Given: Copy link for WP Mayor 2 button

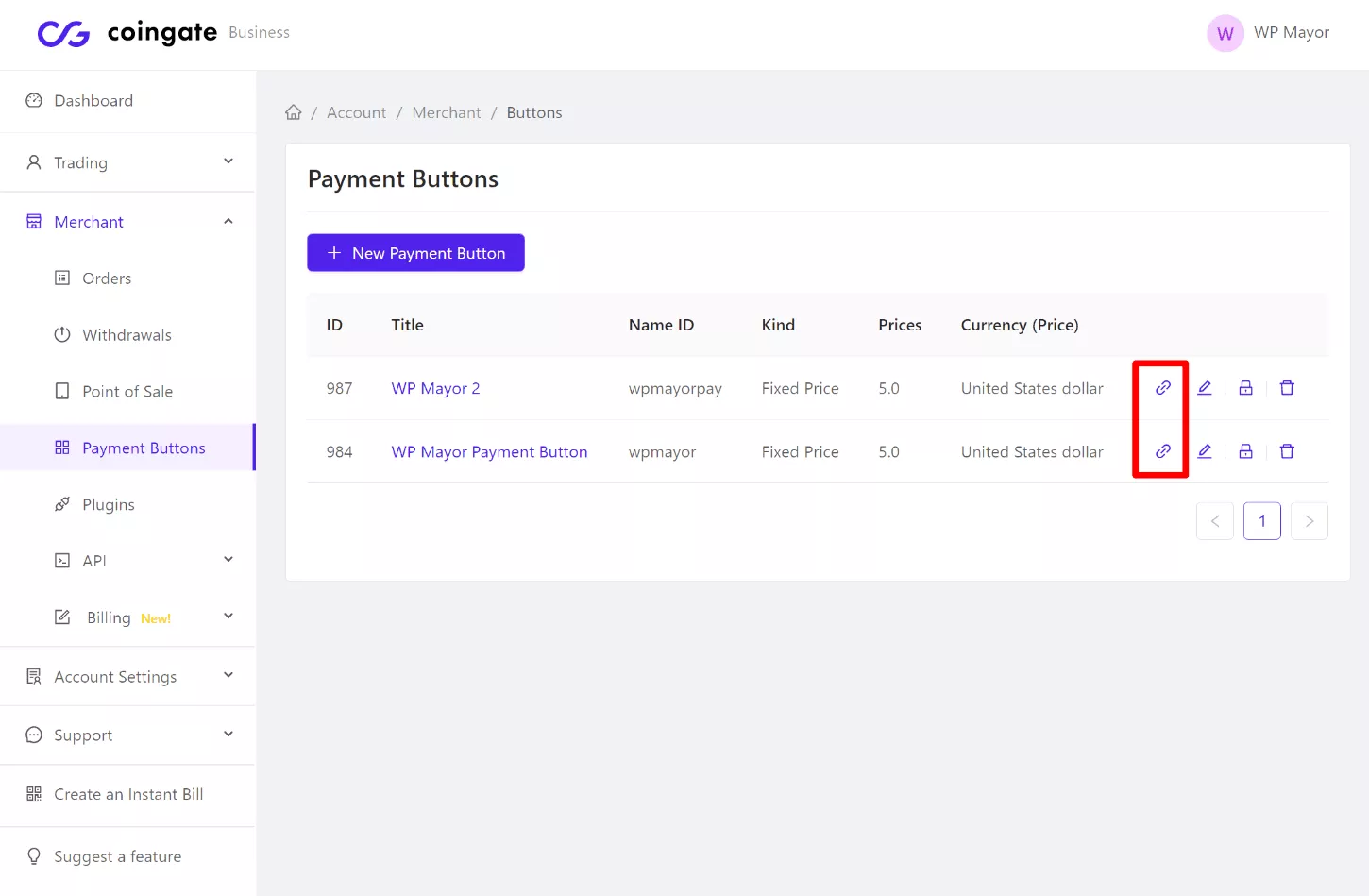Looking at the screenshot, I should (x=1163, y=388).
